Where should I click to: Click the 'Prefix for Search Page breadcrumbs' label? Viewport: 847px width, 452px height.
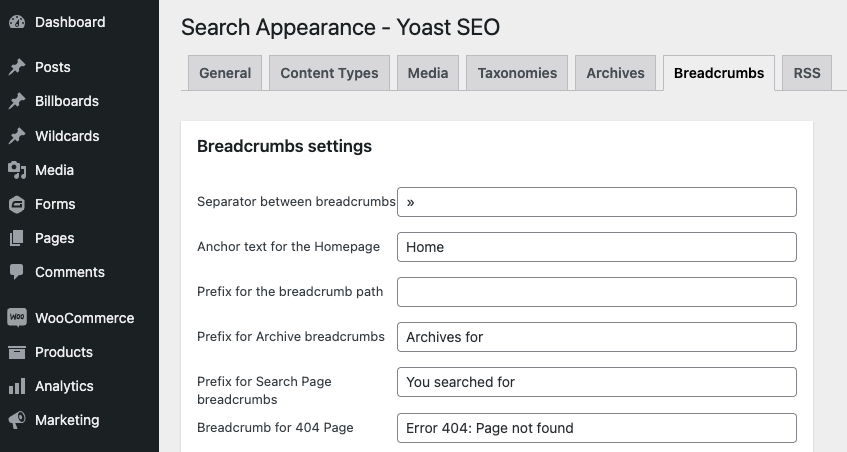[x=264, y=390]
